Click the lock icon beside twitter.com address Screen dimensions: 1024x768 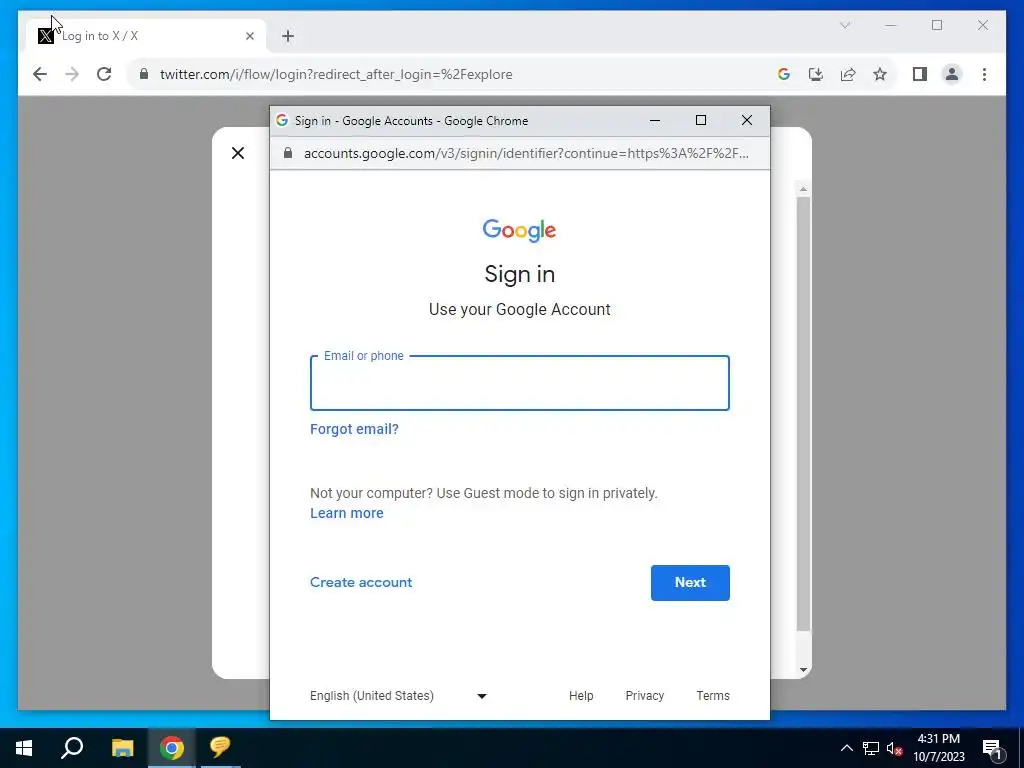[x=144, y=74]
